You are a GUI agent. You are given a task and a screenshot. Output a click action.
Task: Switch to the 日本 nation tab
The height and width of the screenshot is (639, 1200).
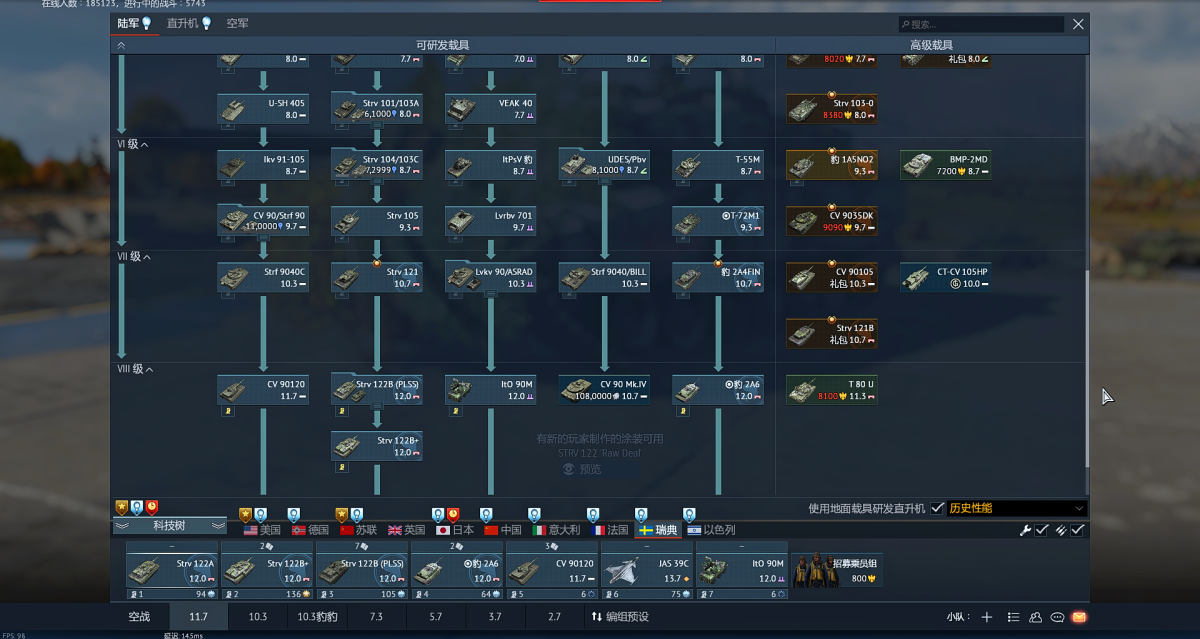[x=455, y=530]
